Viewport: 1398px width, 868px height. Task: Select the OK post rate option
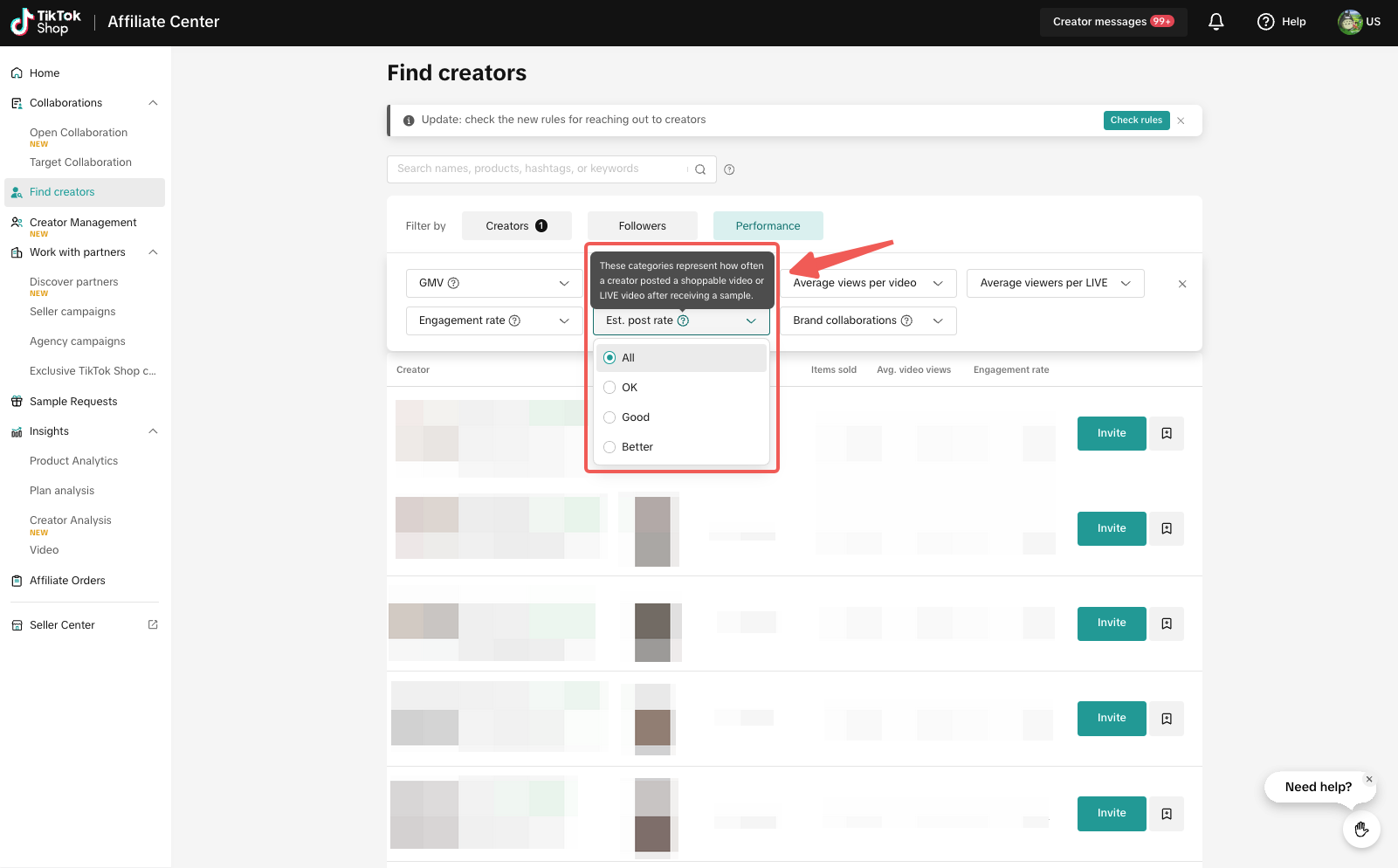tap(609, 388)
